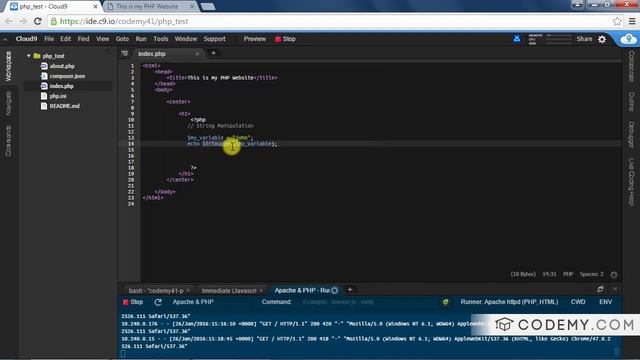Open the File menu
The height and width of the screenshot is (360, 640).
pos(49,39)
